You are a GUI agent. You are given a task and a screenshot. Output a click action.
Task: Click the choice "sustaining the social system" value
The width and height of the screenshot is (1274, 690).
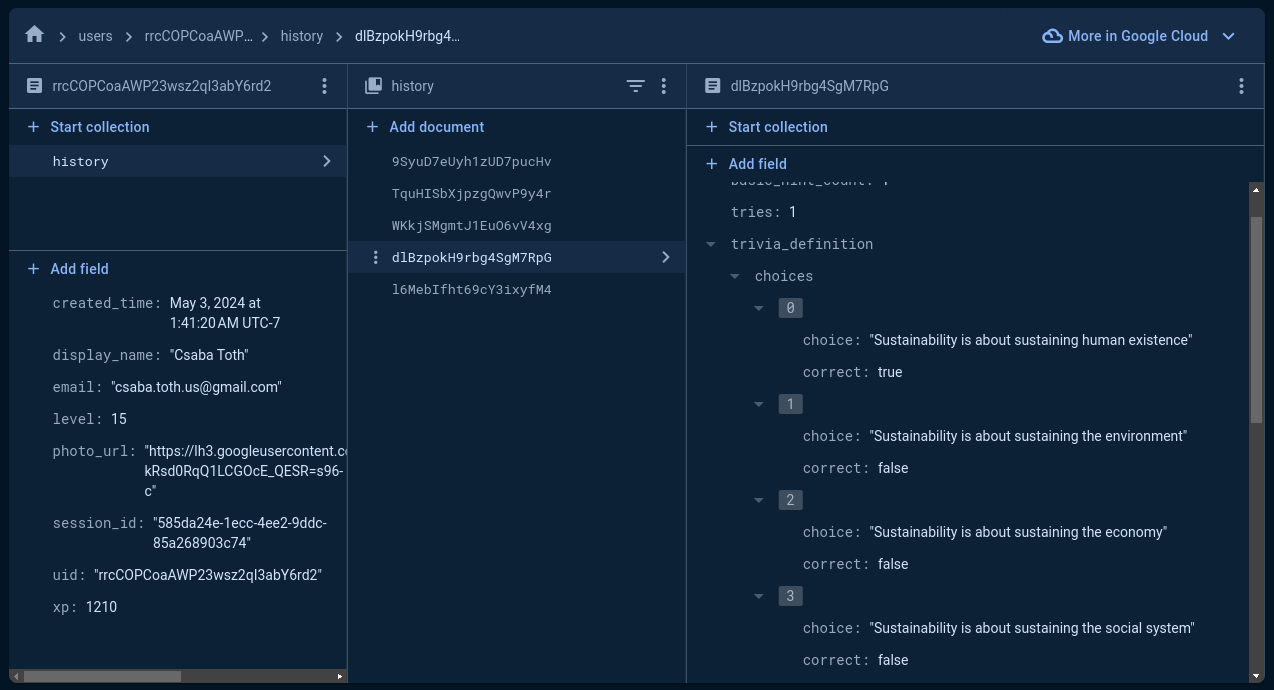tap(1032, 628)
